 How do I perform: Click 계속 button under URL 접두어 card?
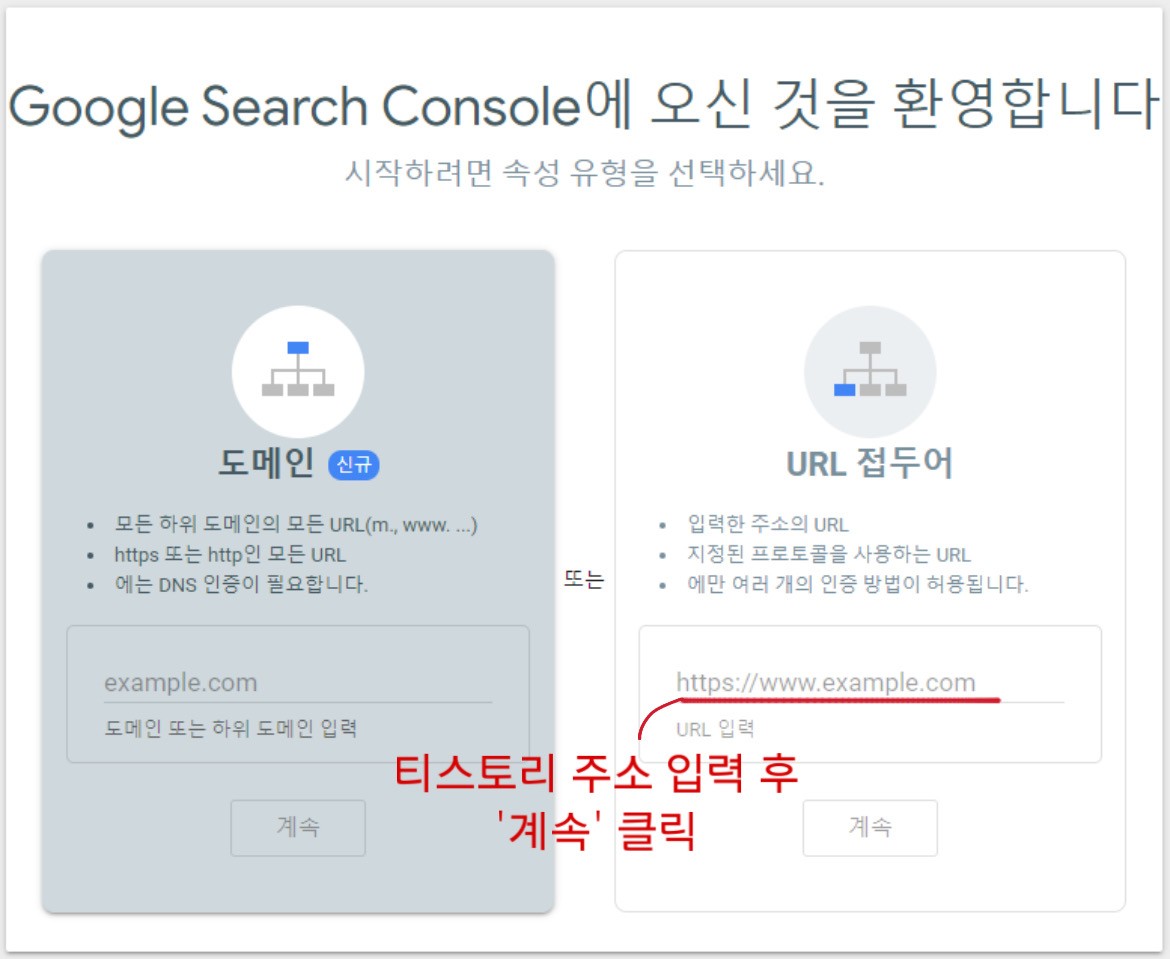tap(870, 827)
